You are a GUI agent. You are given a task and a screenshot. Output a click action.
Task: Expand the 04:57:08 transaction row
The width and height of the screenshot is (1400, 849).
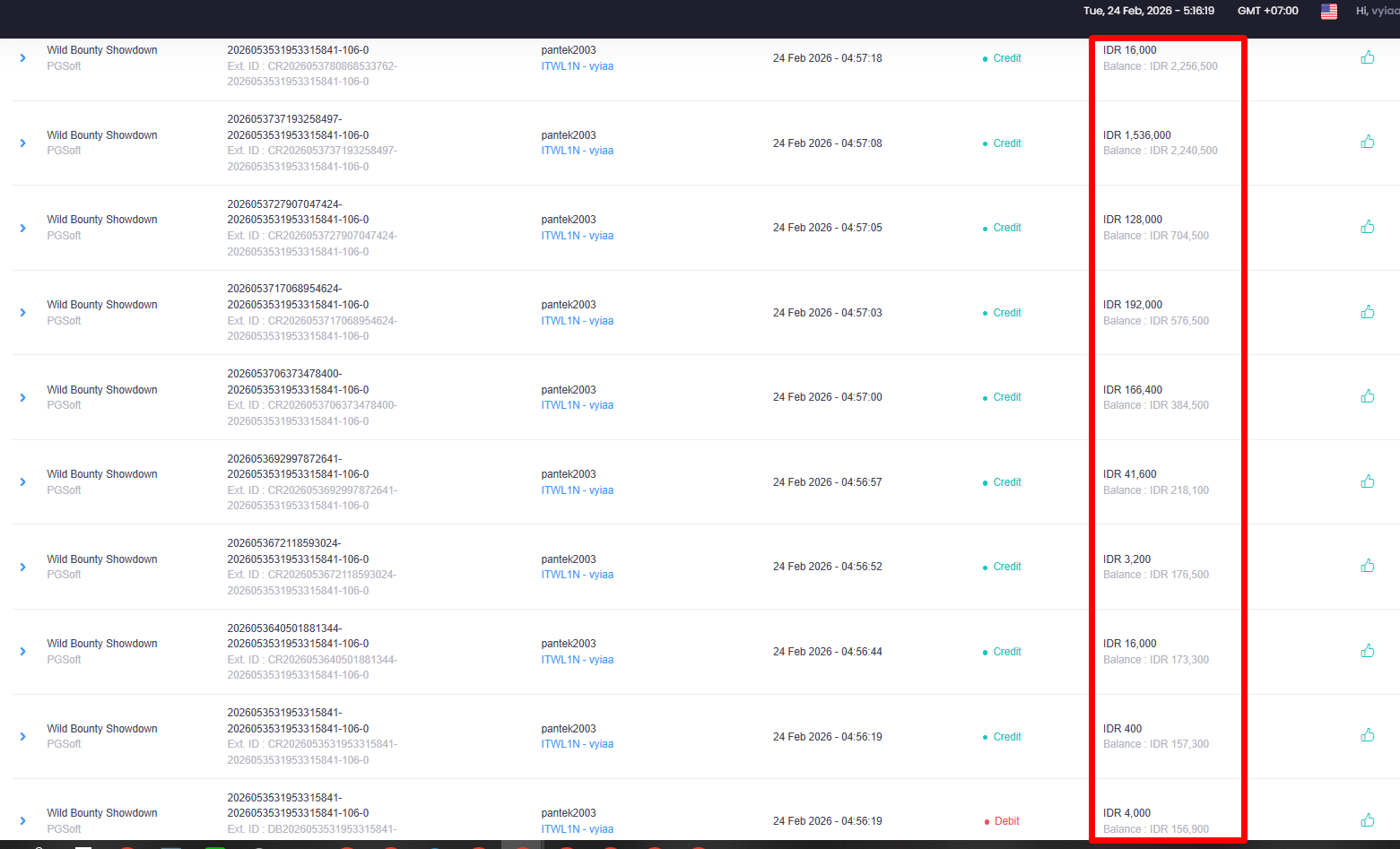coord(23,143)
